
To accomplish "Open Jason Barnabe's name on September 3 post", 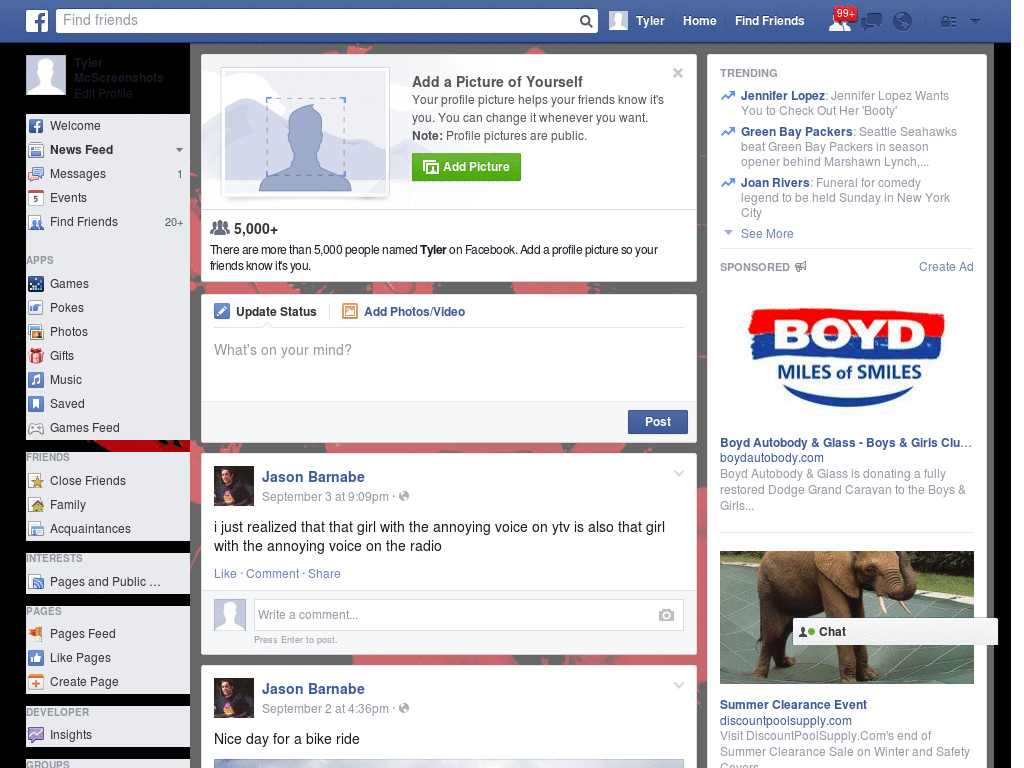I will (x=313, y=477).
